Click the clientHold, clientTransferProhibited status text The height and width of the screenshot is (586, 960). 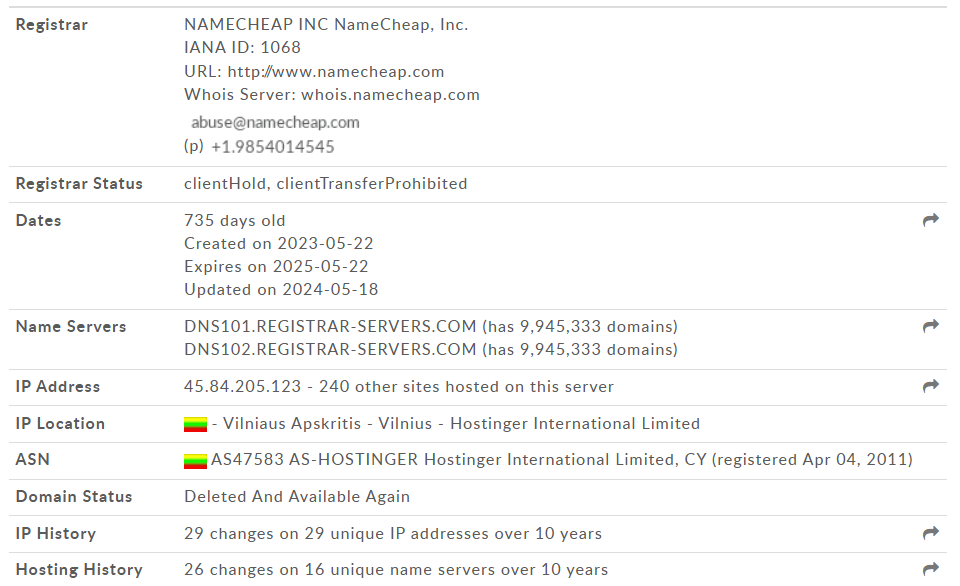tap(326, 184)
